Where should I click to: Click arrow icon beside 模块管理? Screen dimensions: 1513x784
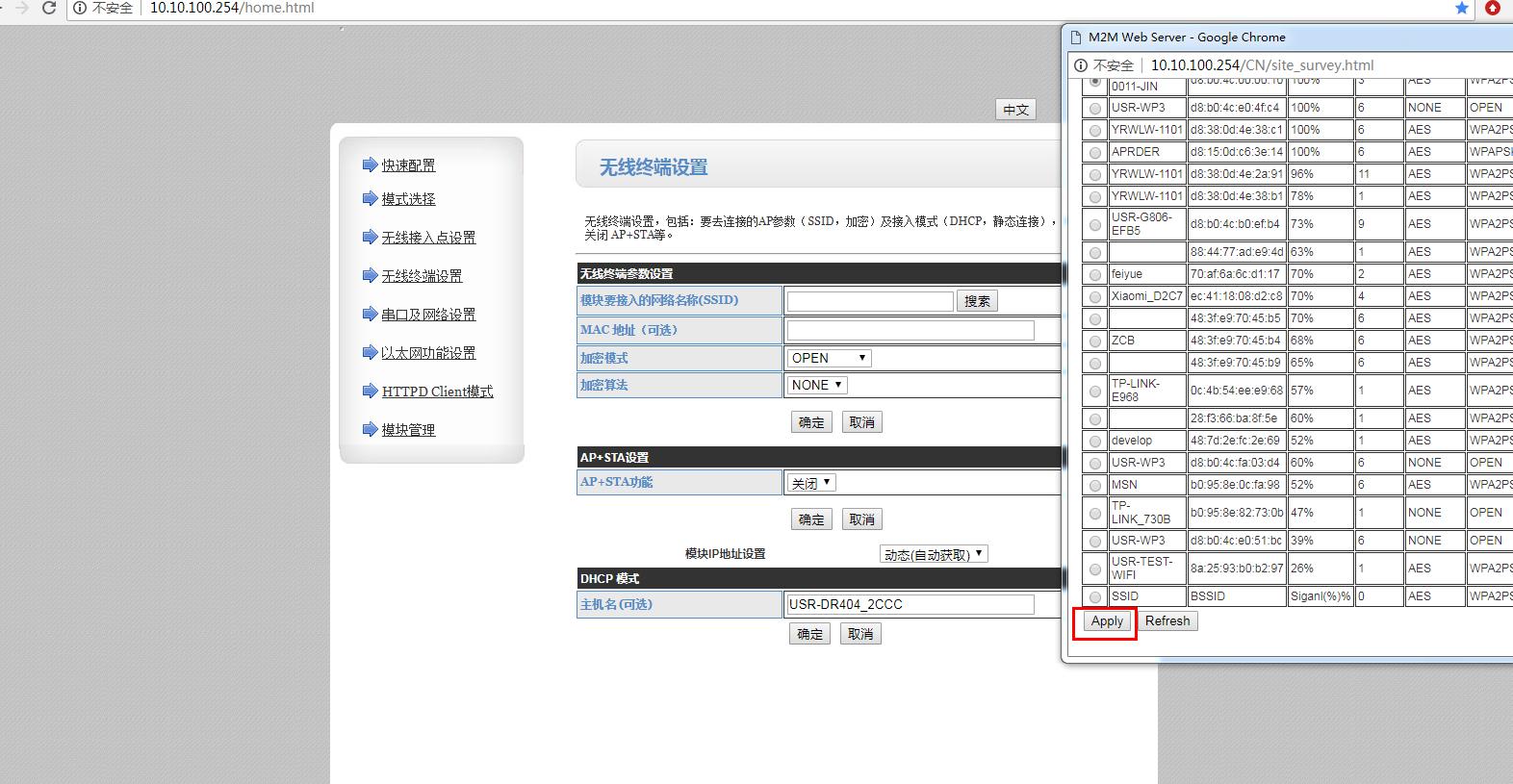coord(370,429)
